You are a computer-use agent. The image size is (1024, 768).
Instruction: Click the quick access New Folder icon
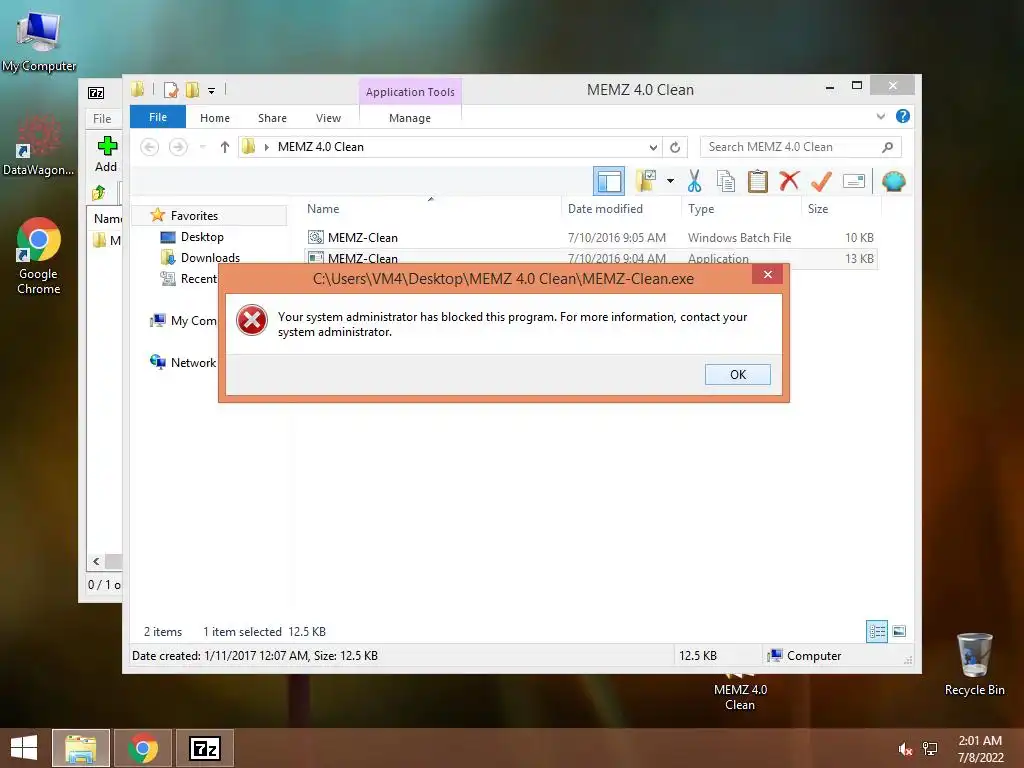click(x=192, y=89)
